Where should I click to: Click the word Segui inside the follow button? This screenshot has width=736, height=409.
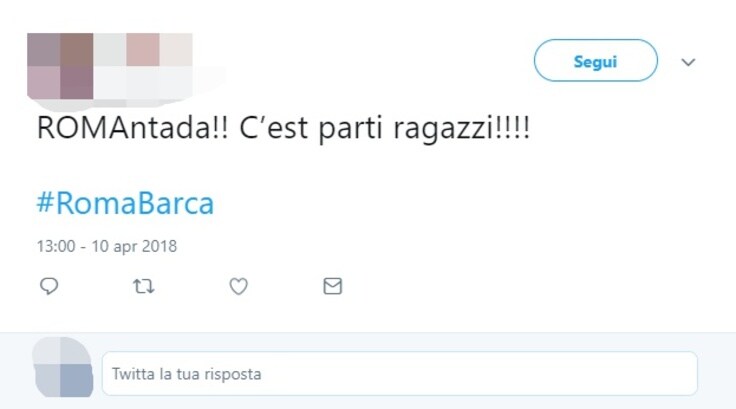(x=596, y=62)
